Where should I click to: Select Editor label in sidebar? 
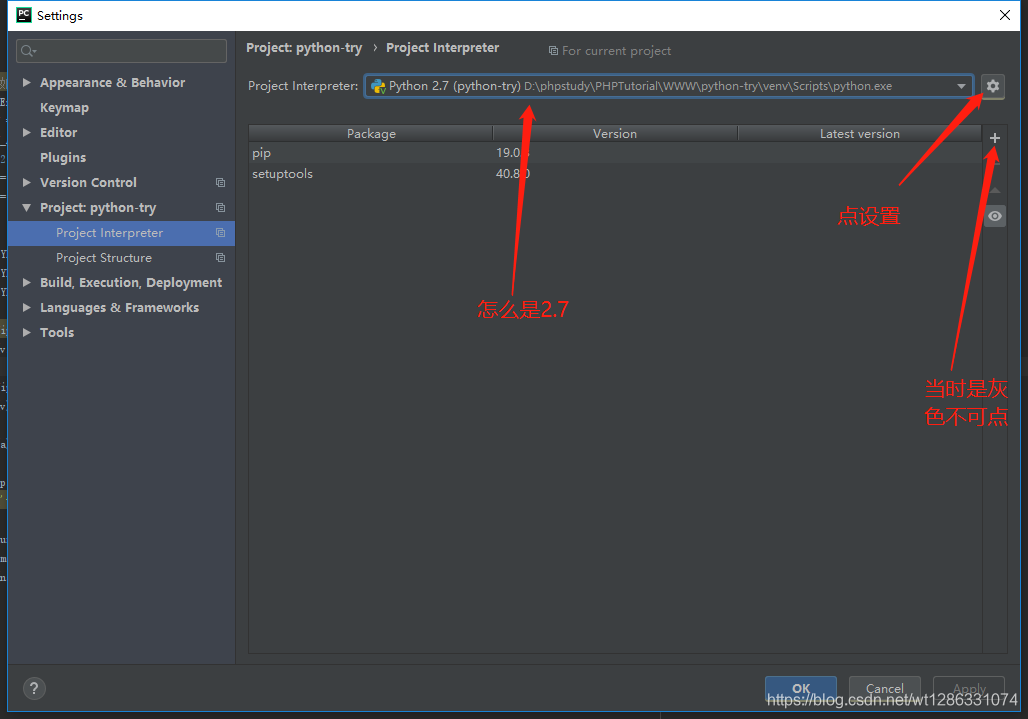58,132
